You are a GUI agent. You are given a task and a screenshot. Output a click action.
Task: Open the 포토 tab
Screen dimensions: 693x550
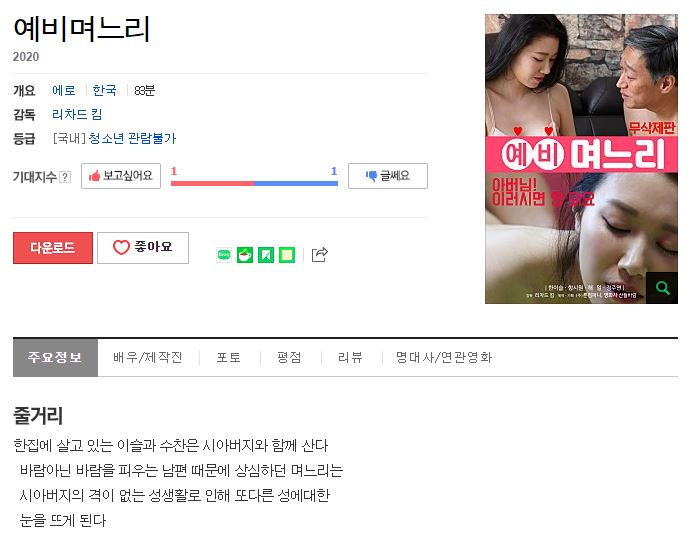[228, 357]
